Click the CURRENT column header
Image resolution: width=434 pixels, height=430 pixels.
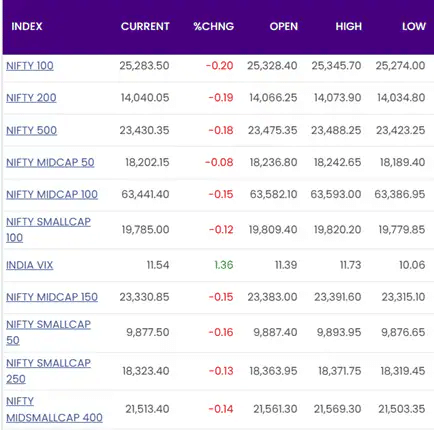click(x=145, y=26)
